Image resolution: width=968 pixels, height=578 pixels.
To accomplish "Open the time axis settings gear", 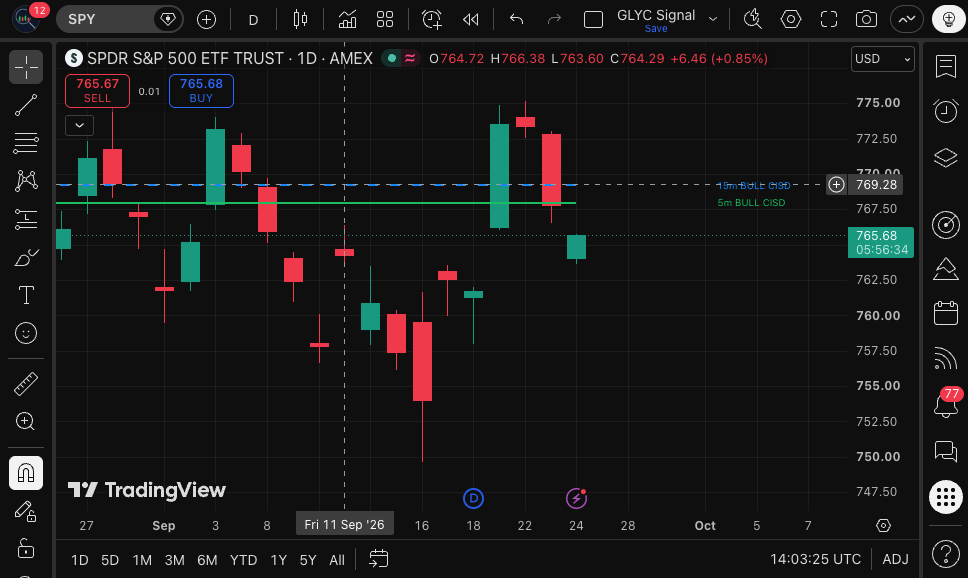I will click(883, 526).
